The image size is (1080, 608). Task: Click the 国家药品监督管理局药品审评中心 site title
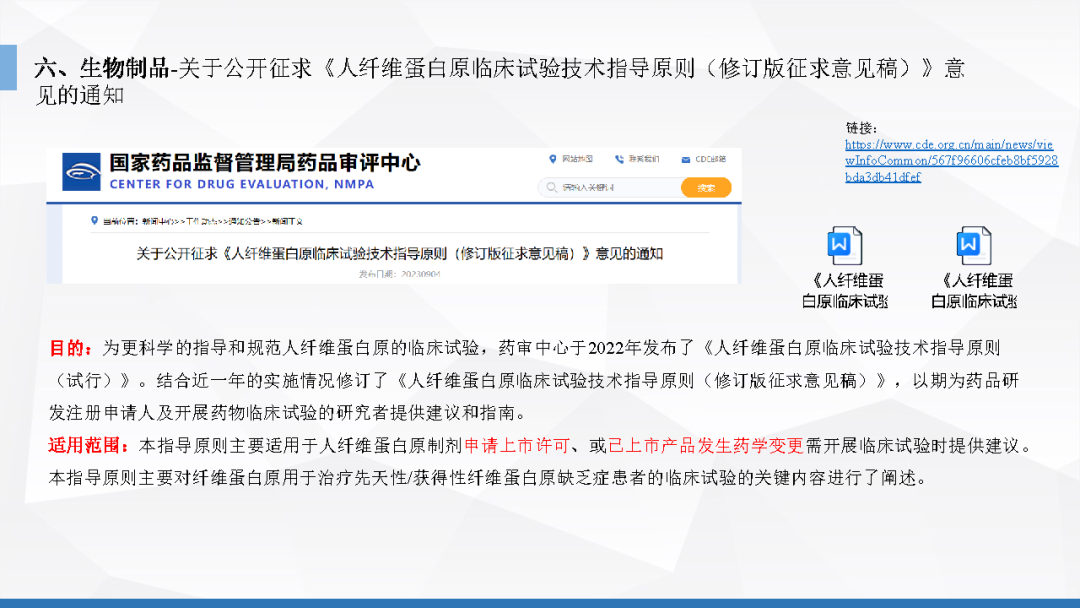coord(264,162)
